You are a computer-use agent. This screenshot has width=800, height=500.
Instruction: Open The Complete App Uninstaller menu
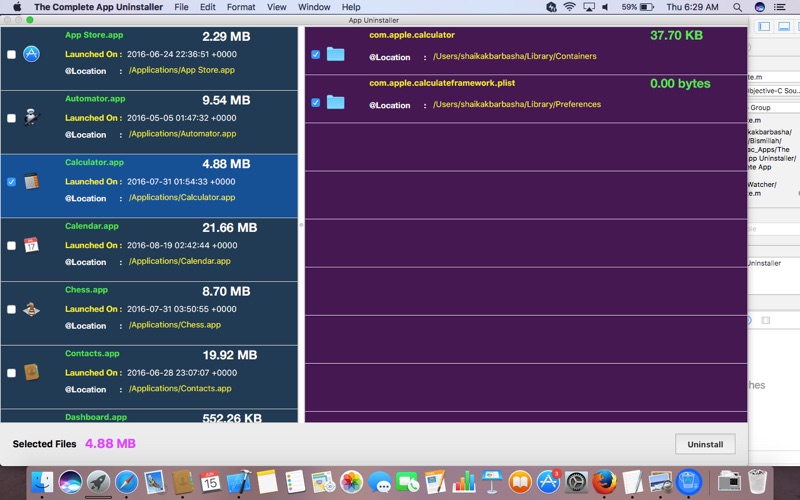(x=98, y=7)
